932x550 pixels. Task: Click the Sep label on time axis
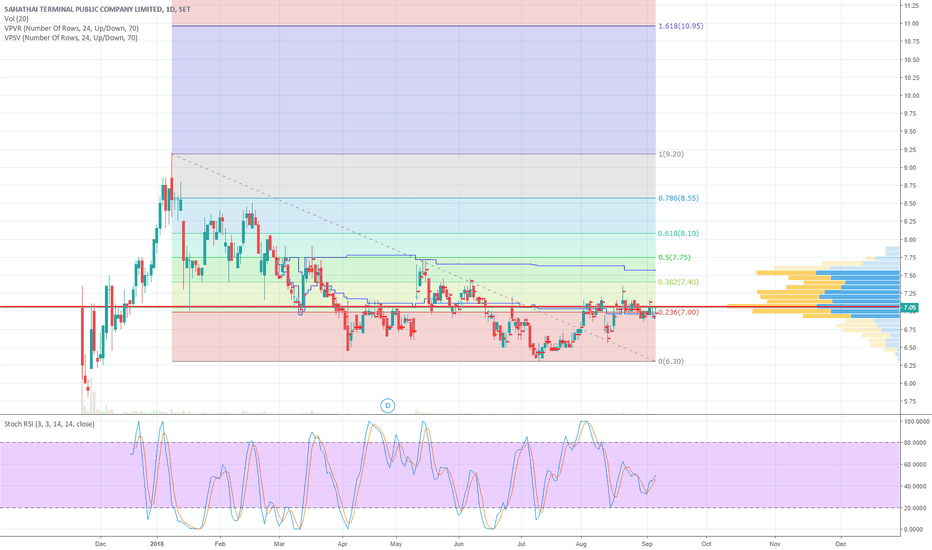click(x=647, y=543)
